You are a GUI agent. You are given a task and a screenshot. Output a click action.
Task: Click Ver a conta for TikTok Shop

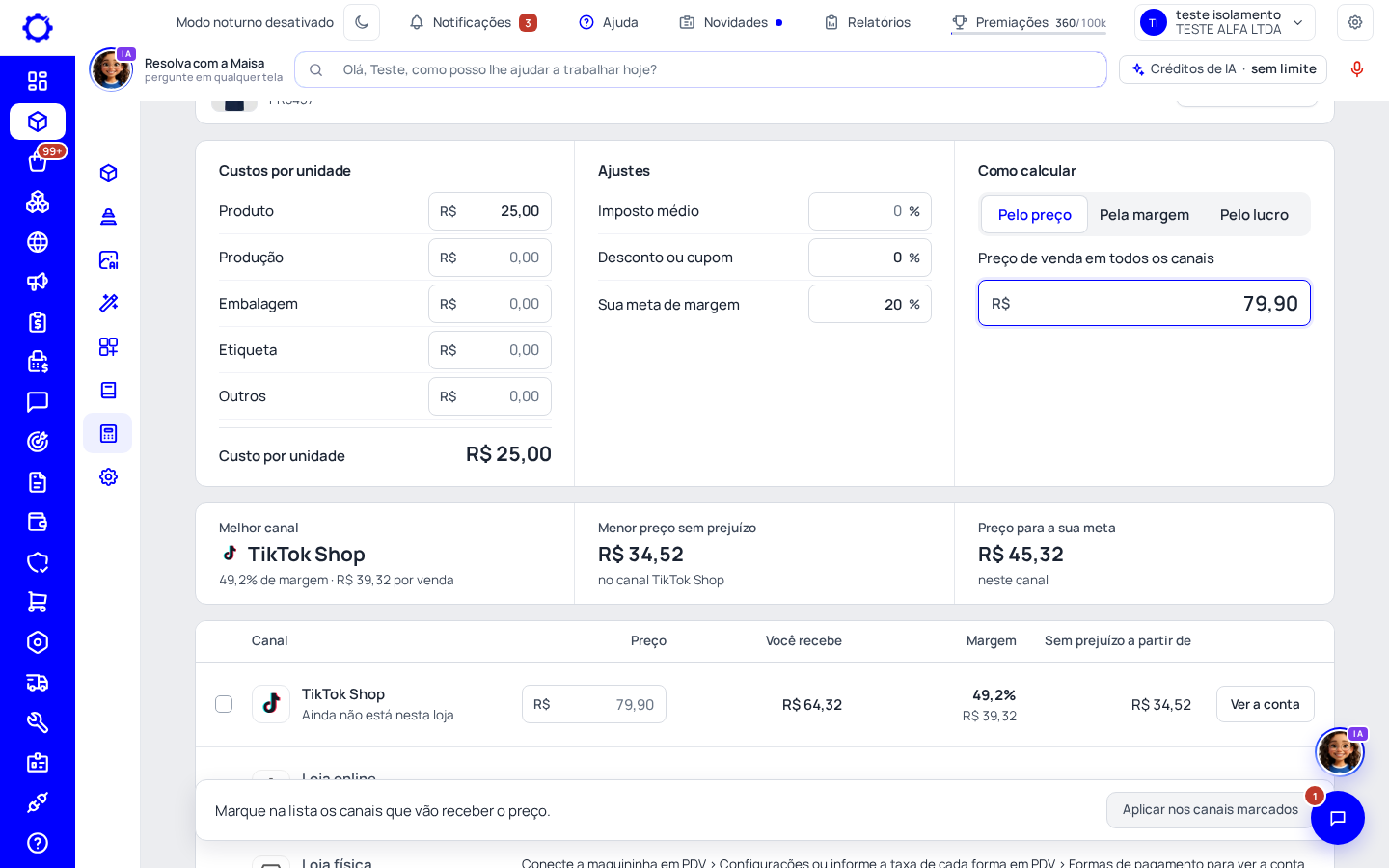coord(1266,704)
